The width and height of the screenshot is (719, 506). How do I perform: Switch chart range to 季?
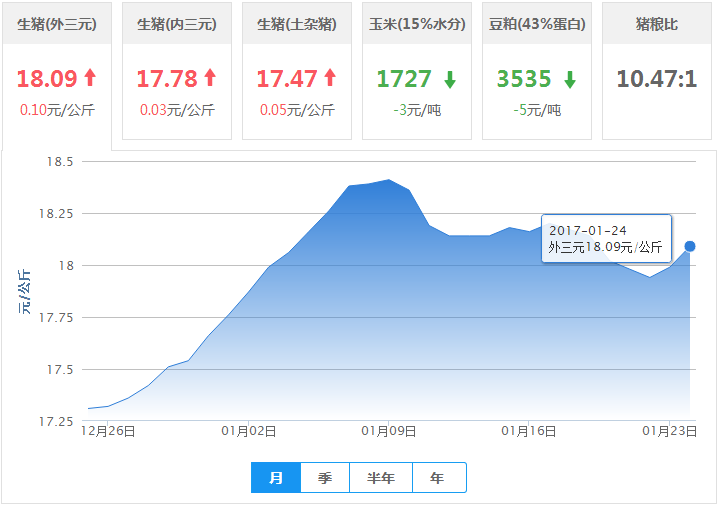[325, 478]
